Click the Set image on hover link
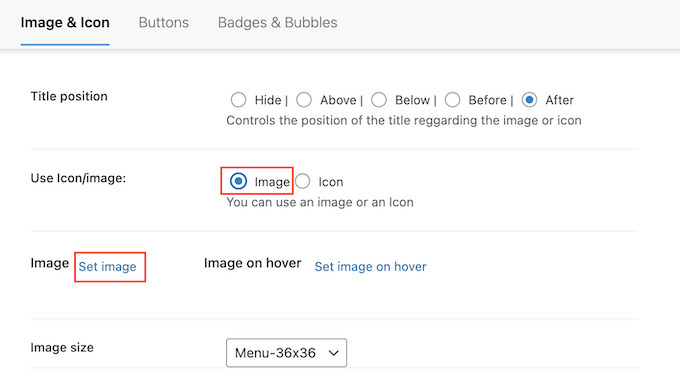The height and width of the screenshot is (386, 680). [370, 267]
